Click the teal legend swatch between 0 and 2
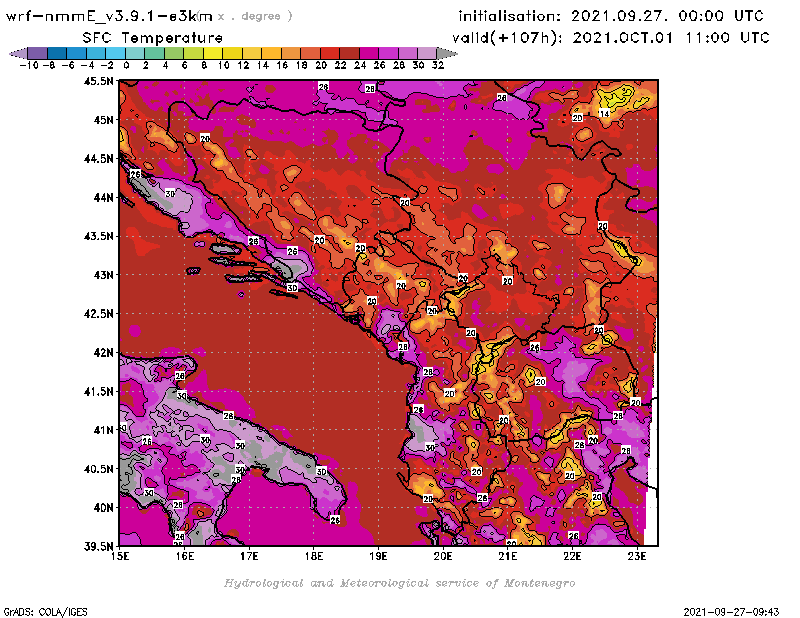Viewport: 800px width, 618px height. point(135,53)
